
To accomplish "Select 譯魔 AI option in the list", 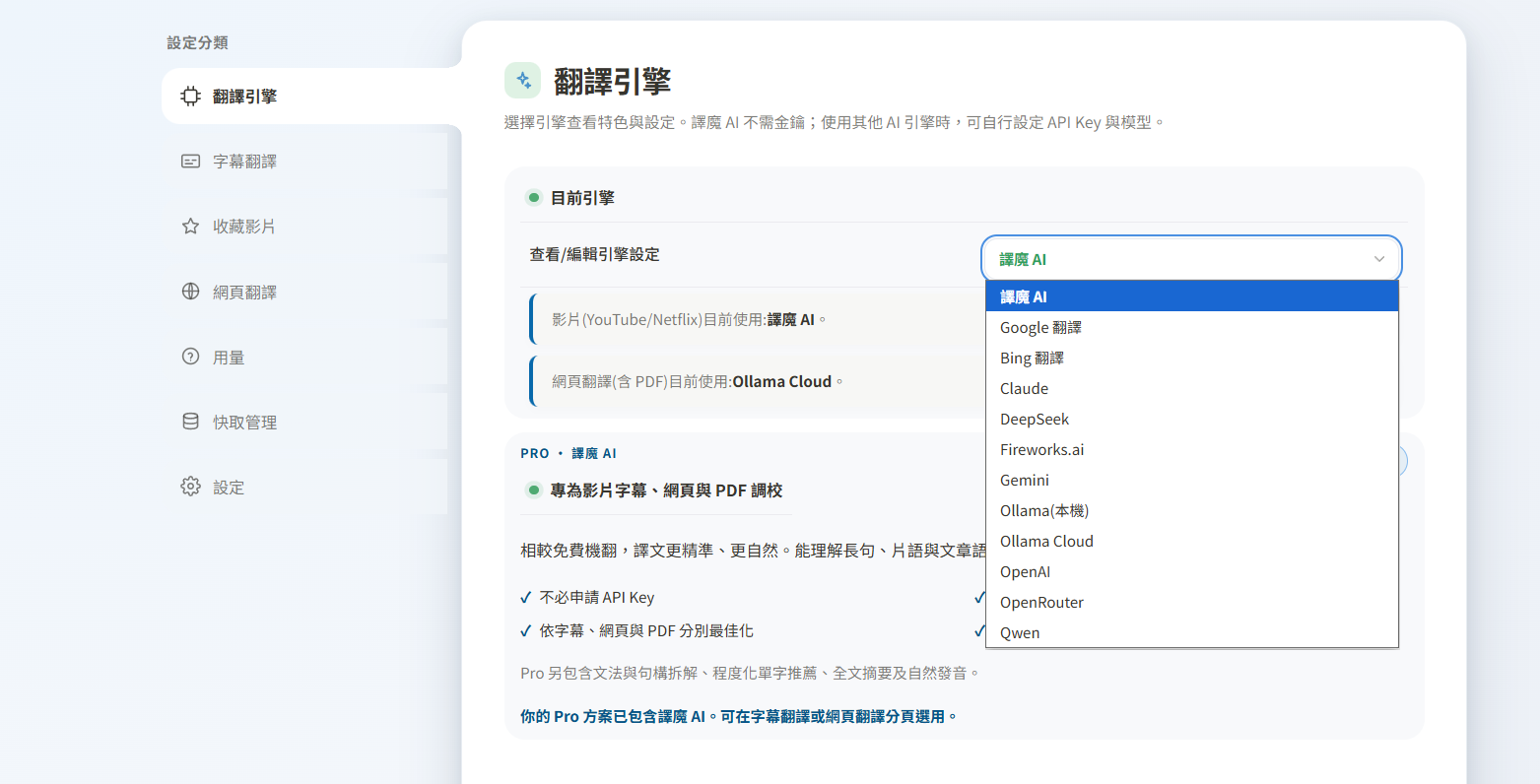I will (1192, 296).
